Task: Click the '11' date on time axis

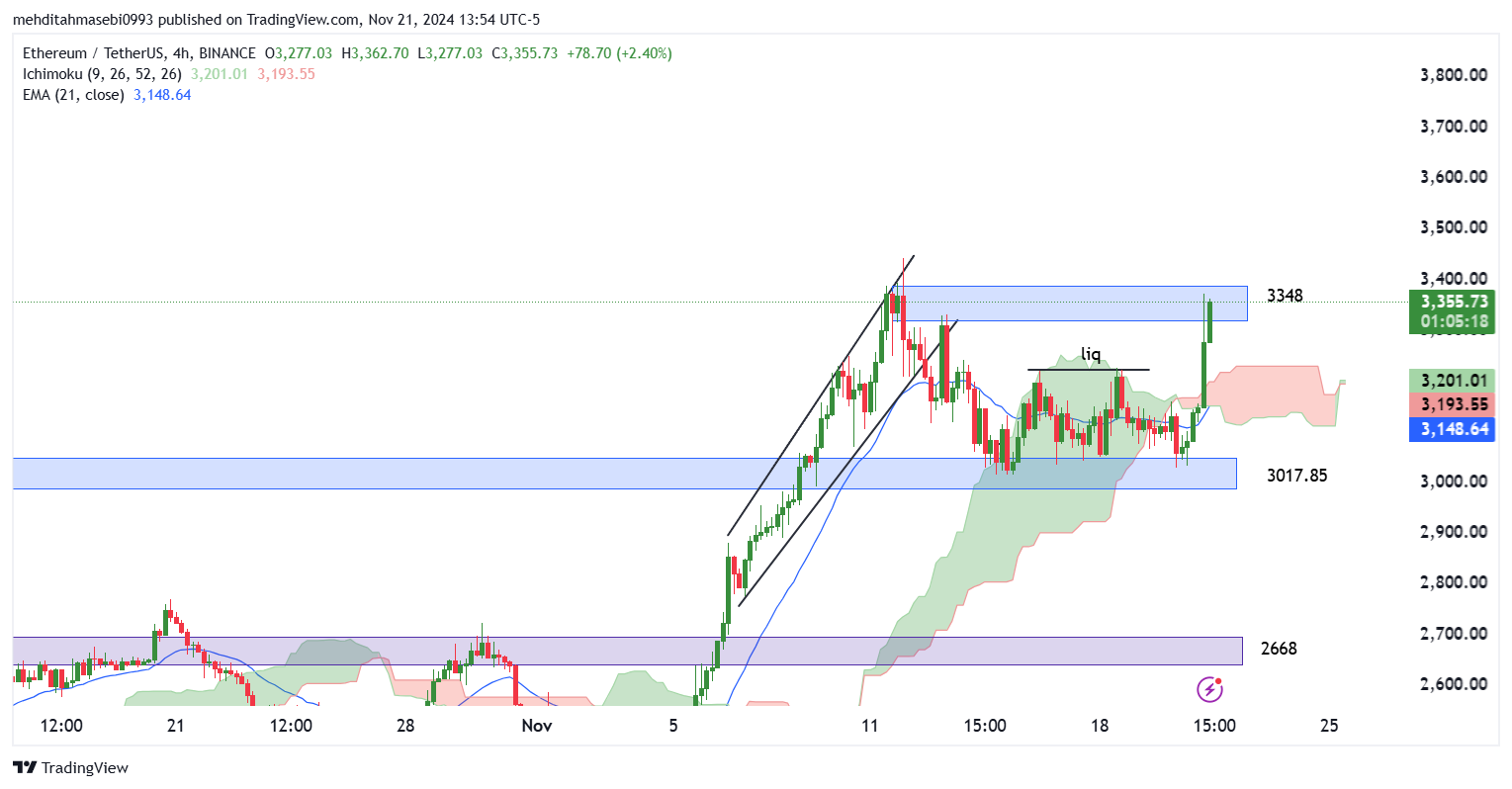Action: [869, 726]
